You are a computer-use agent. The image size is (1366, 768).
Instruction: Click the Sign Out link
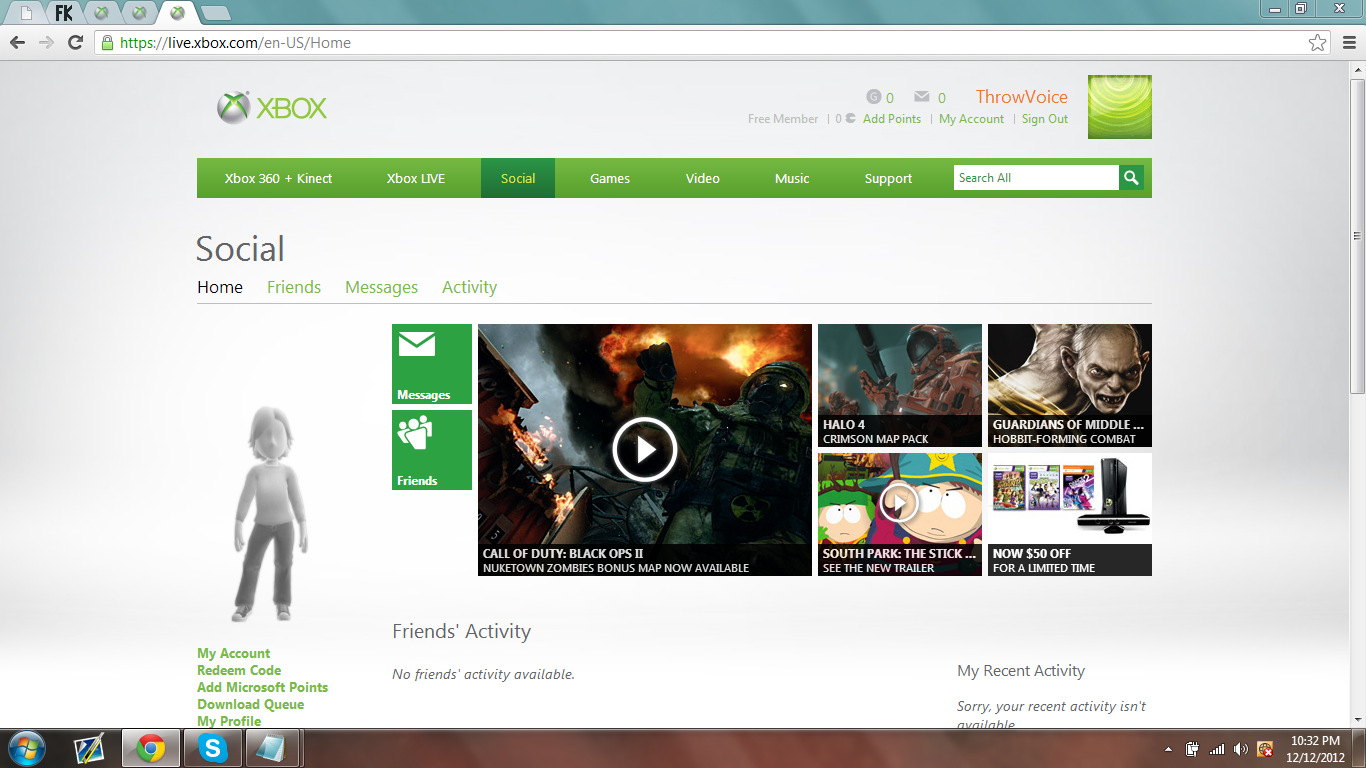pyautogui.click(x=1045, y=119)
